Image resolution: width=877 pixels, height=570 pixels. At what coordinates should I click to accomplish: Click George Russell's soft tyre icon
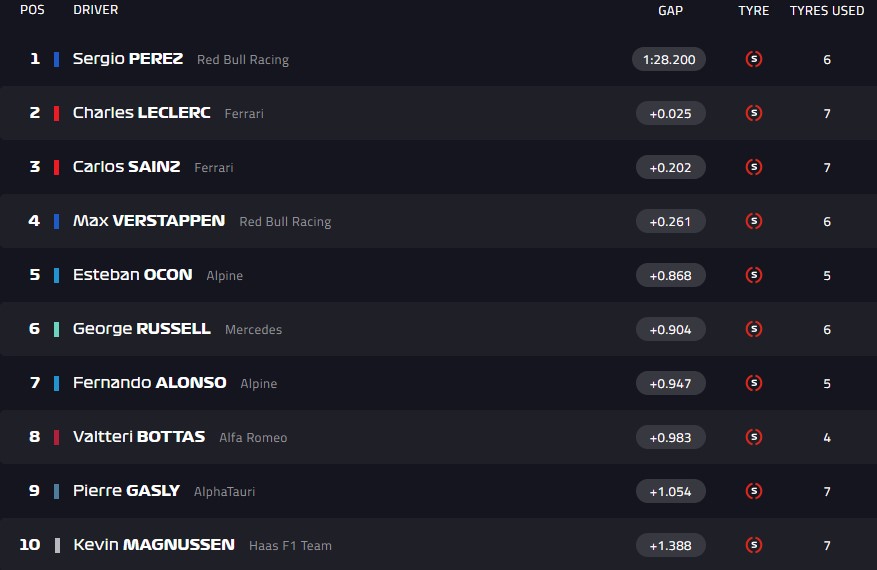(x=754, y=329)
